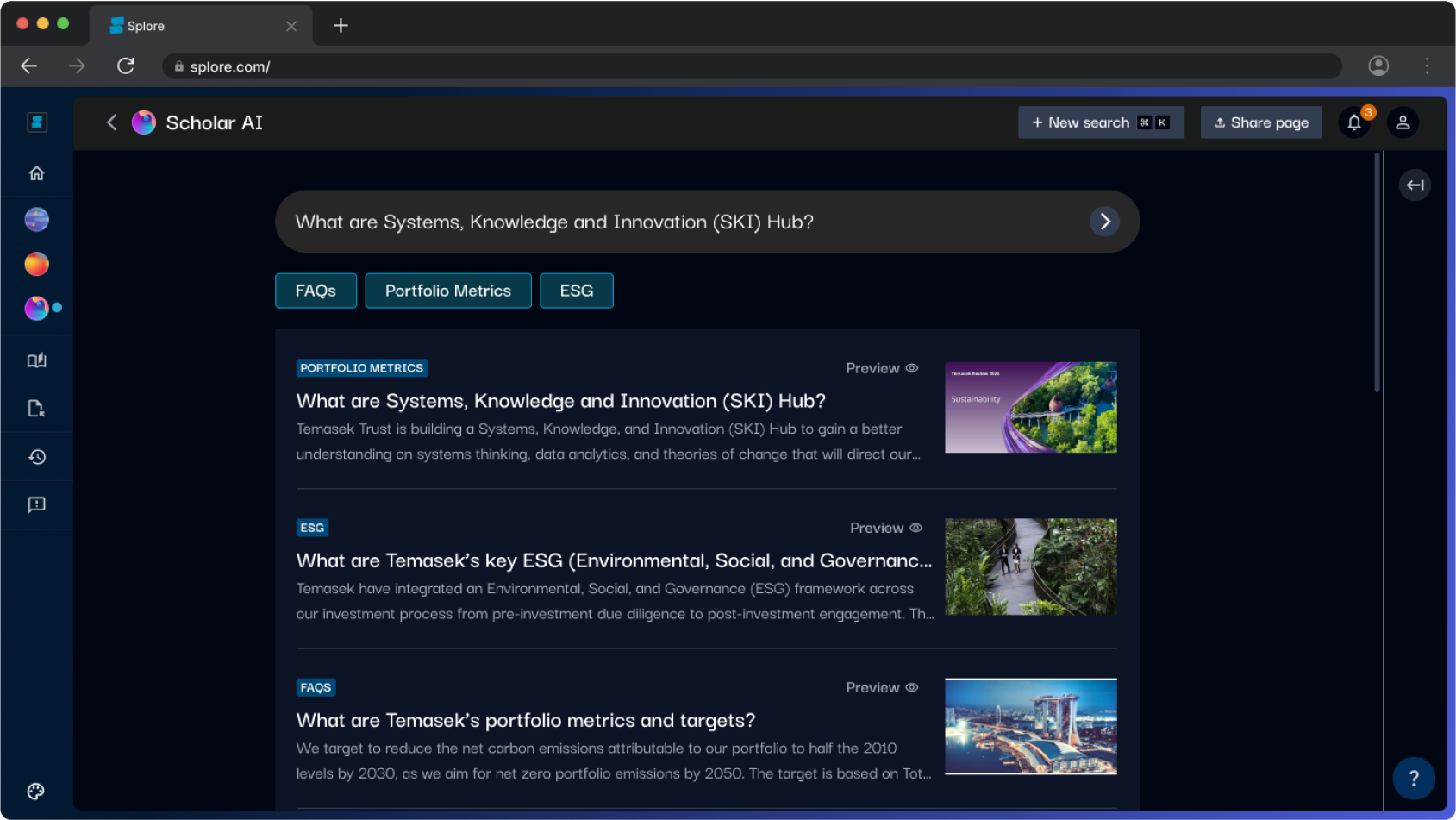Viewport: 1456px width, 820px height.
Task: Click browser back arrow
Action: pos(28,66)
